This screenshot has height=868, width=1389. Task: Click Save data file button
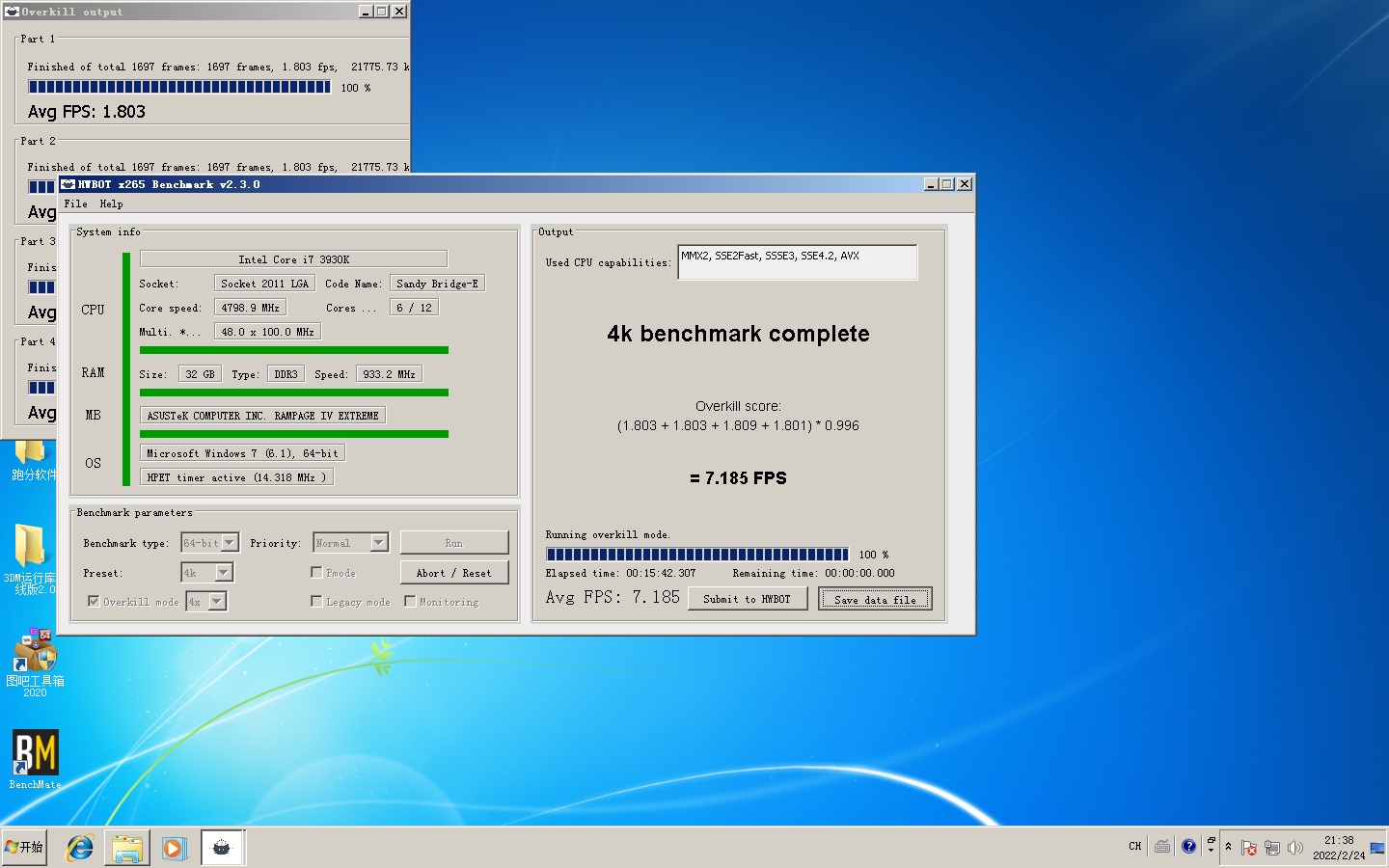[x=876, y=599]
